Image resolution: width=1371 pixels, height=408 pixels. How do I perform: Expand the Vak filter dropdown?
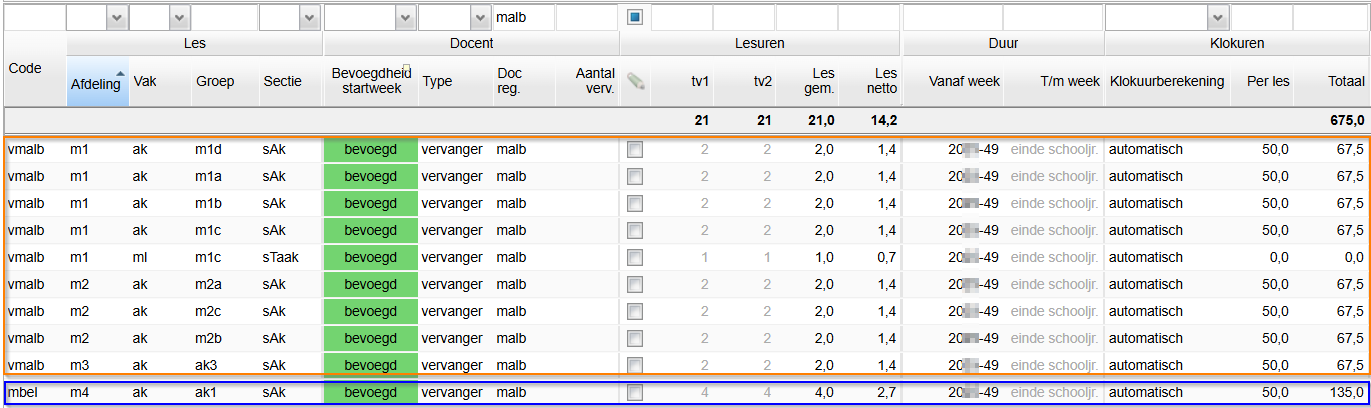179,18
